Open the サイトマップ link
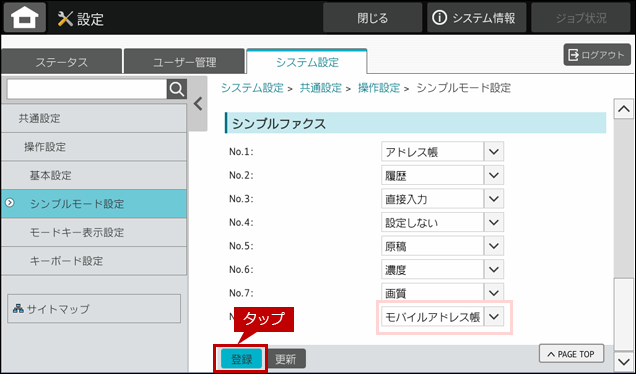 94,309
